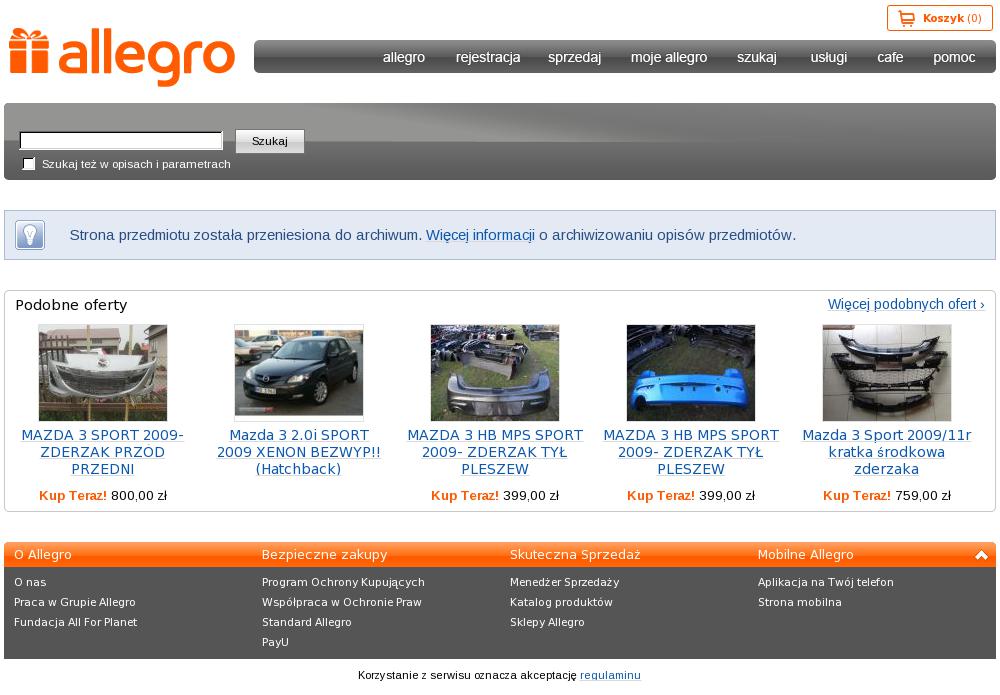
Task: Click the Podobne oferty heading
Action: tap(71, 305)
